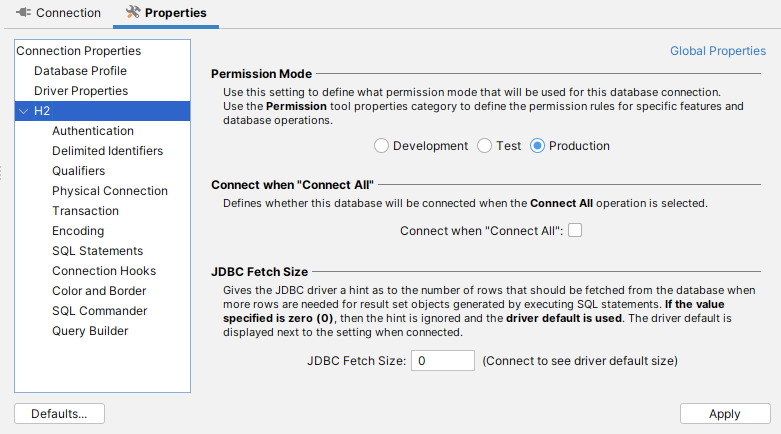This screenshot has height=434, width=781.
Task: Click the wrench icon on Properties tab
Action: pyautogui.click(x=134, y=13)
